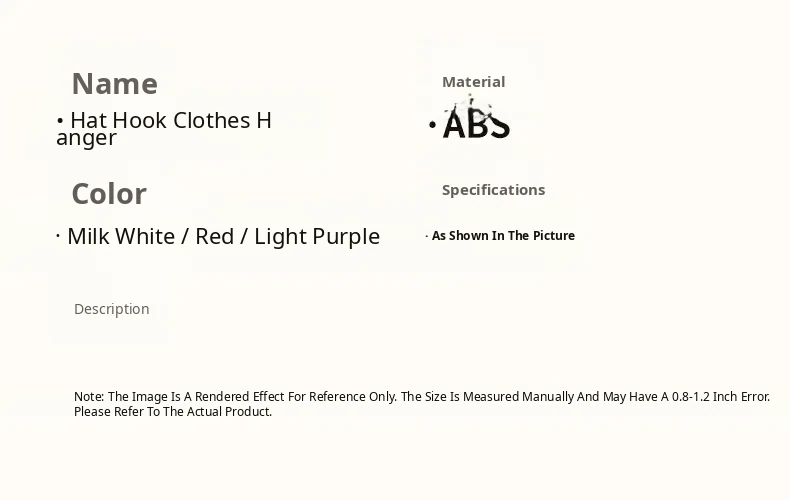Click 'As Shown In The Picture' text

tap(503, 236)
